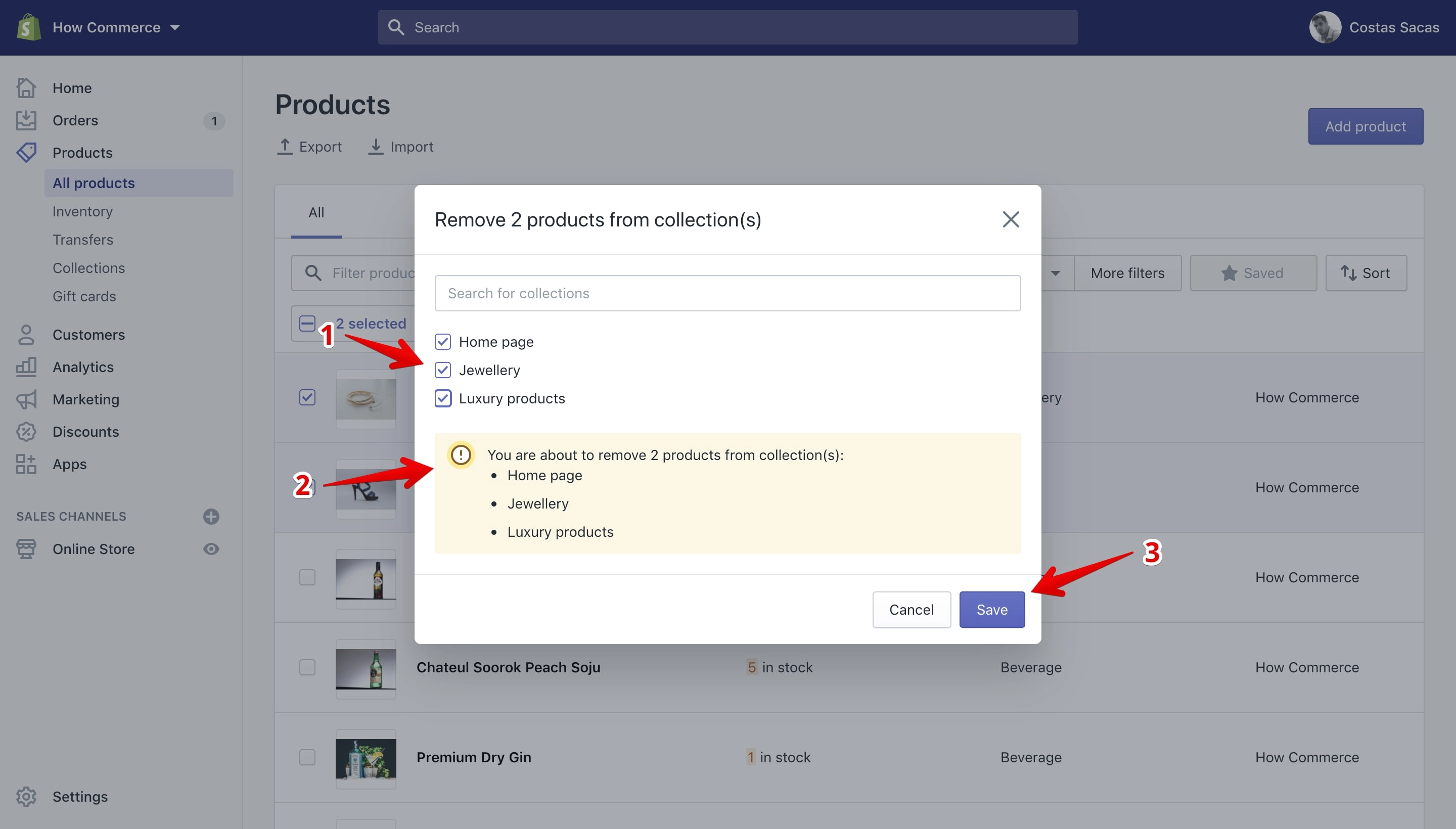
Task: Click the Home icon in sidebar
Action: [26, 87]
